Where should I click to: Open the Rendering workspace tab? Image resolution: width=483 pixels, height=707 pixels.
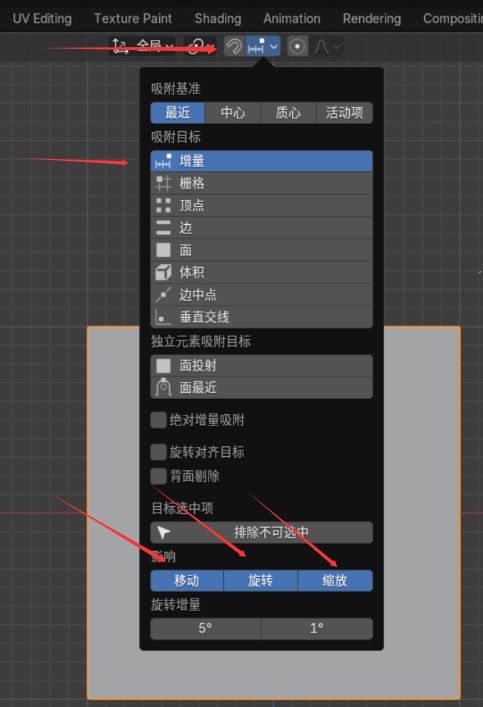pyautogui.click(x=372, y=18)
